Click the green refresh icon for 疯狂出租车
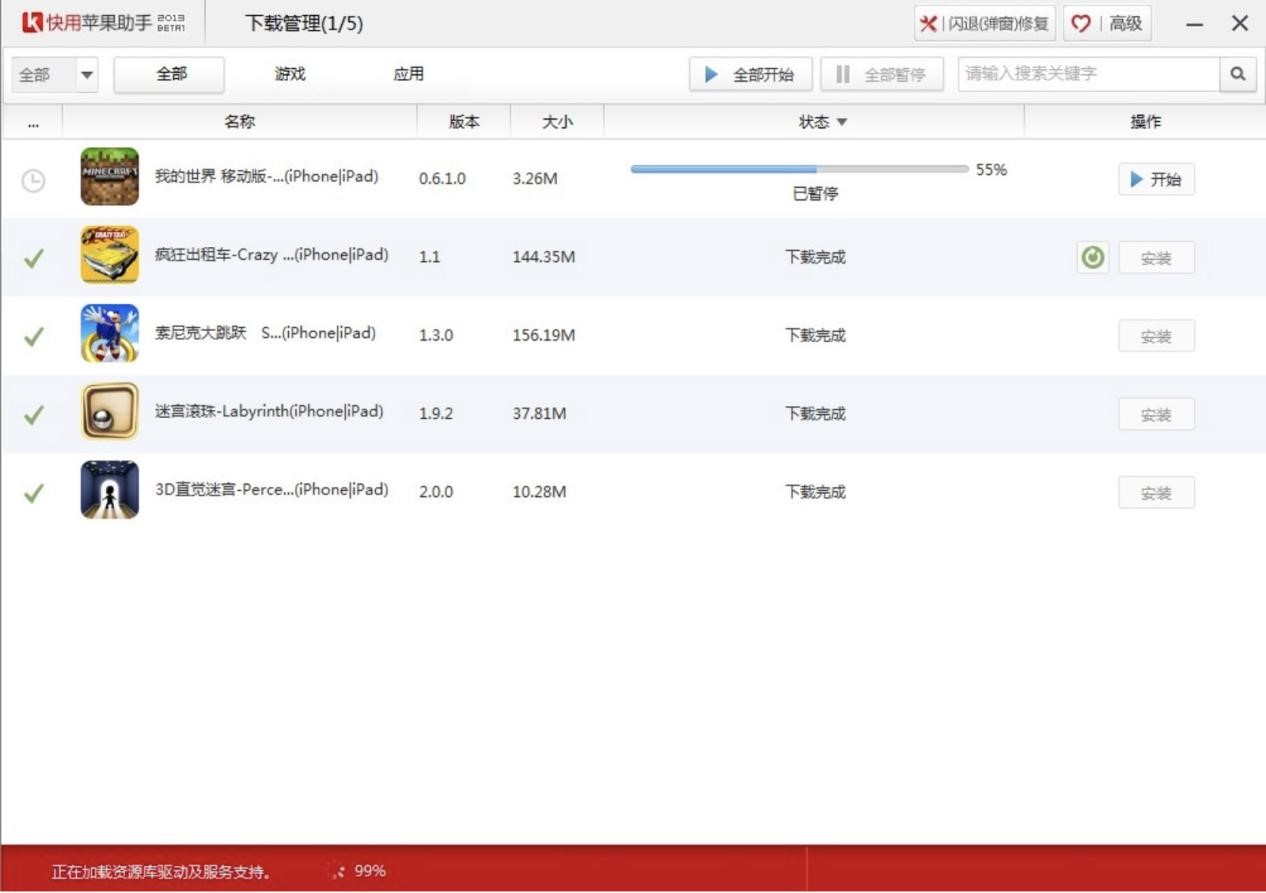Image resolution: width=1266 pixels, height=893 pixels. click(1093, 258)
